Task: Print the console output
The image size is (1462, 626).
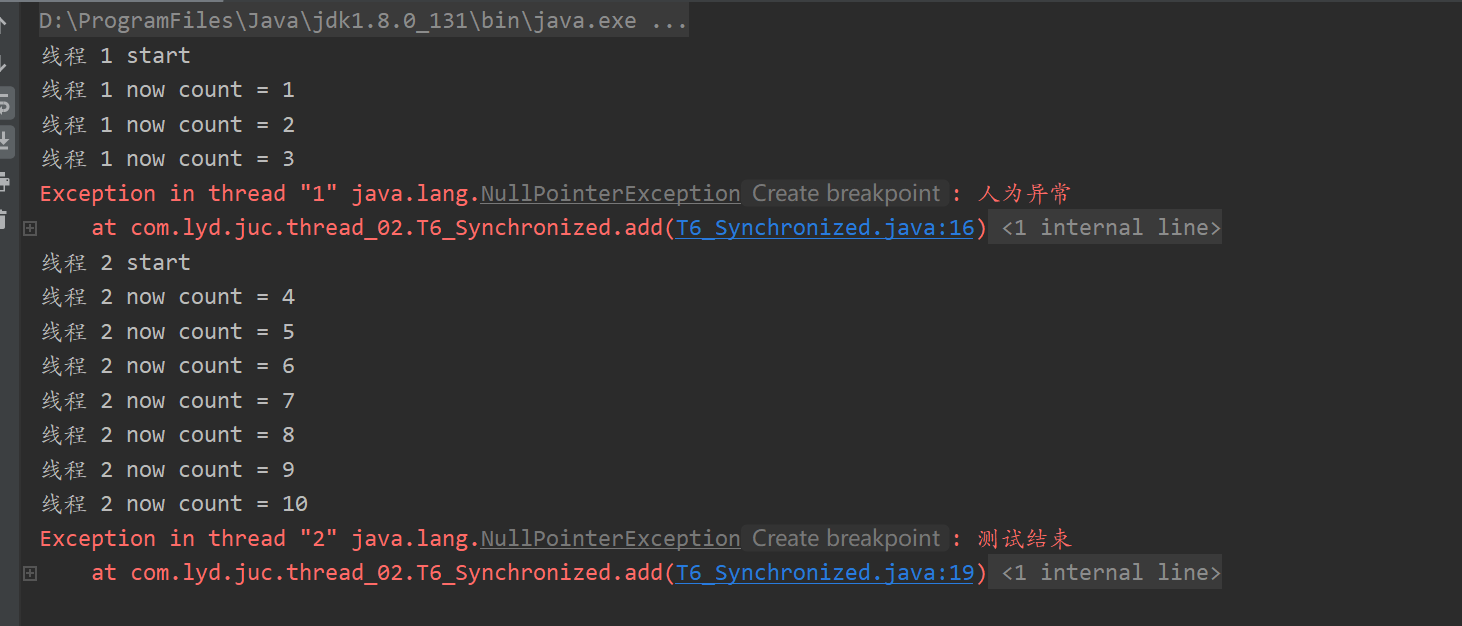Action: point(5,182)
